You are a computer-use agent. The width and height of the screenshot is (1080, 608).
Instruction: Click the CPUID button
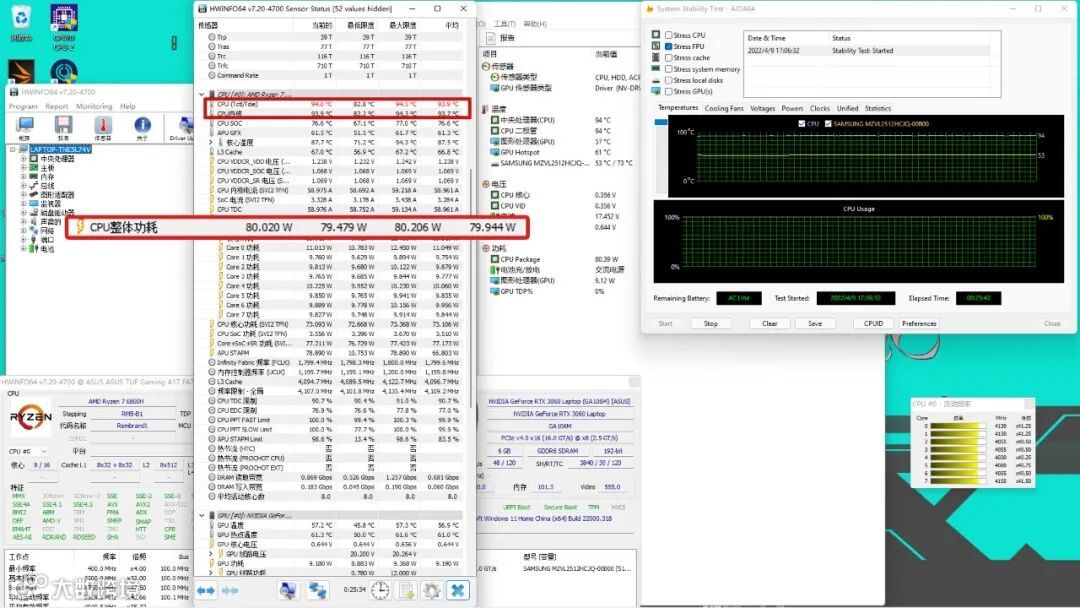(x=873, y=324)
